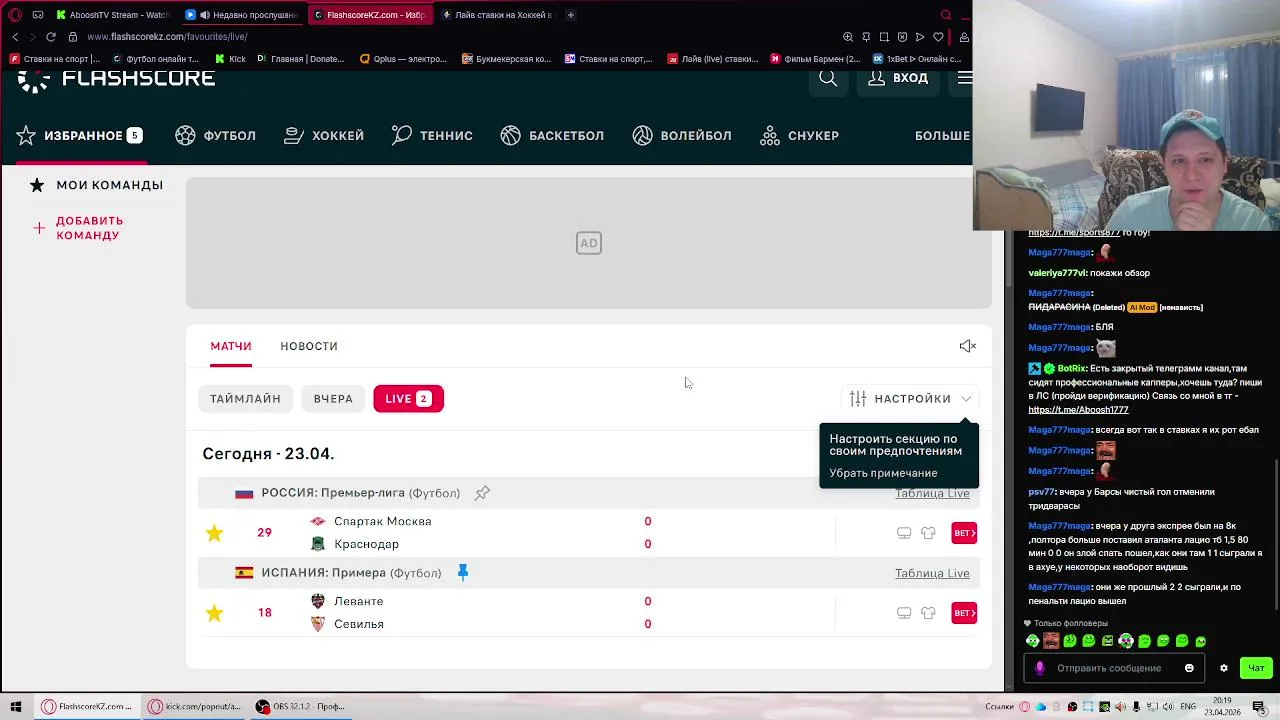Screen dimensions: 1280x720
Task: Open the ТЕННИС sport section
Action: (x=432, y=136)
